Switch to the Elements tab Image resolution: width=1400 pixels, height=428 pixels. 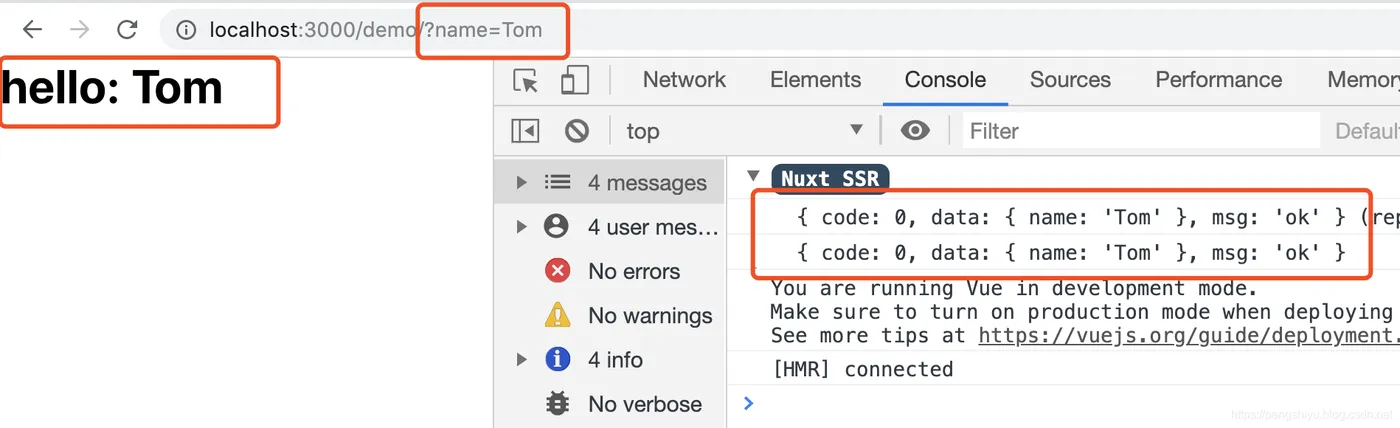815,80
